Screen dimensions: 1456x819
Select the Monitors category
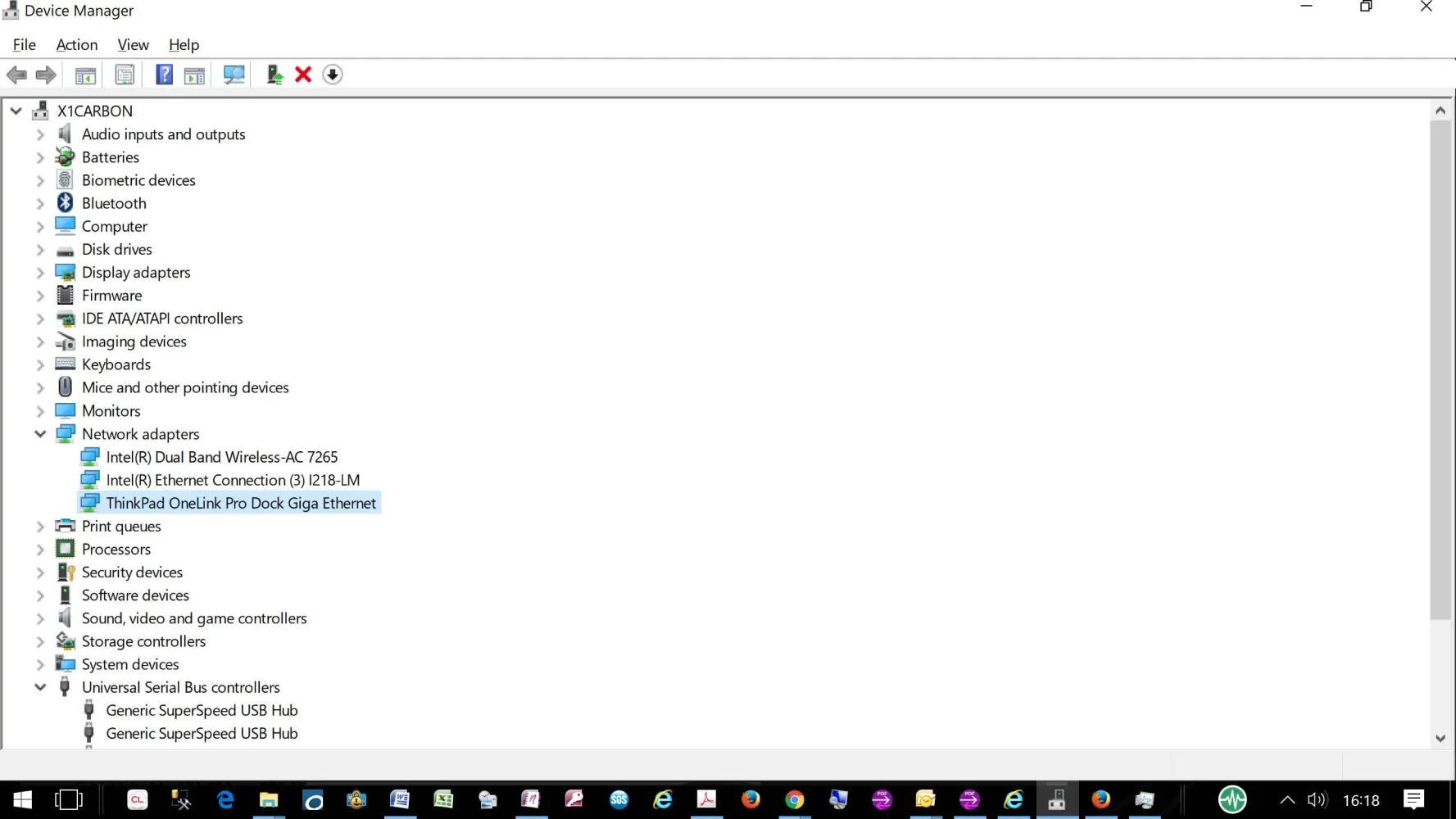click(x=111, y=411)
